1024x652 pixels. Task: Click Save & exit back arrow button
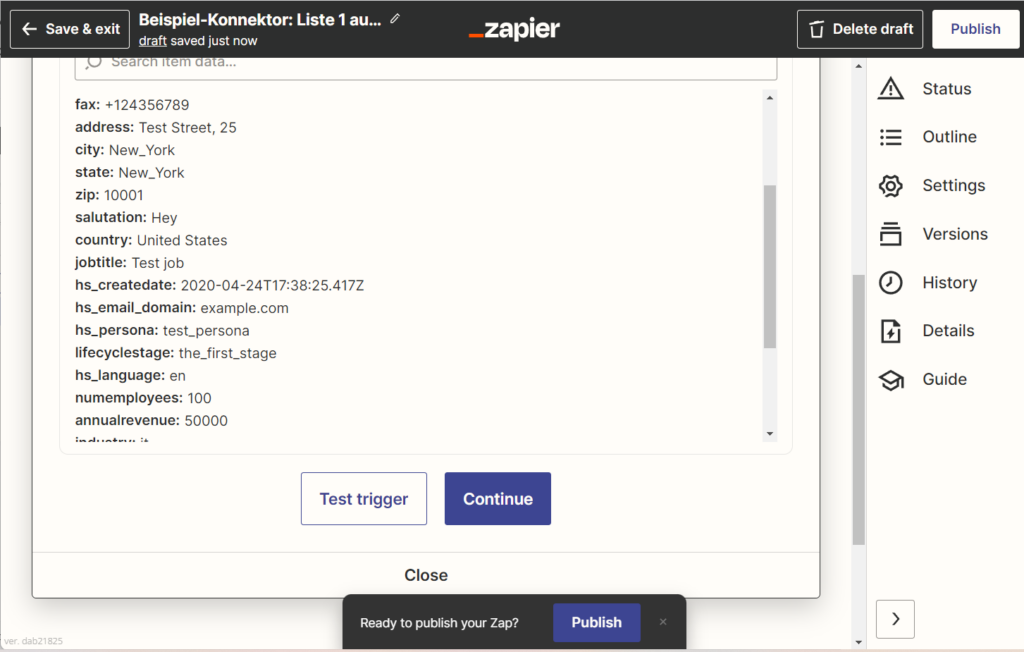70,29
